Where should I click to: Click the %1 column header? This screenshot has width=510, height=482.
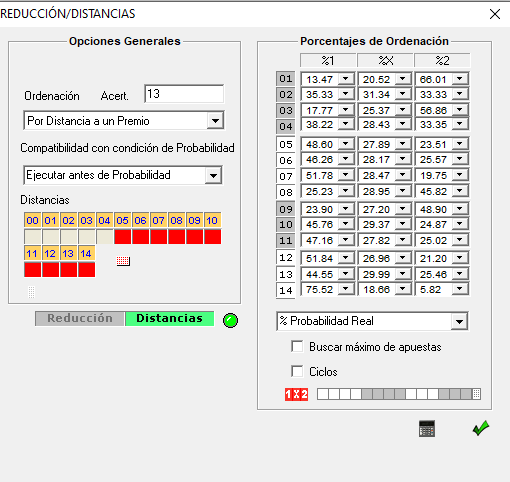pyautogui.click(x=328, y=60)
